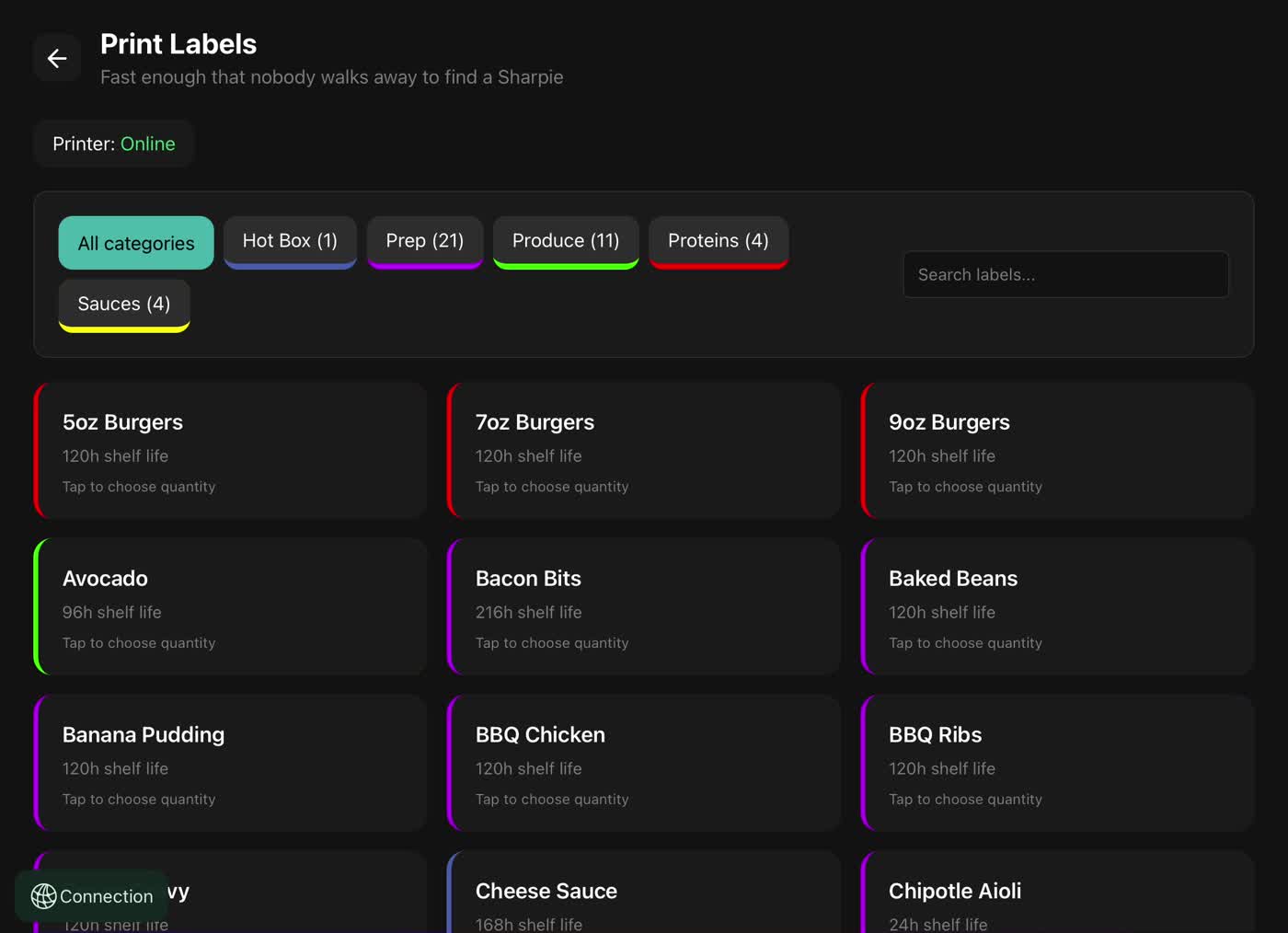Go back using the arrow icon
This screenshot has width=1288, height=933.
tap(57, 58)
